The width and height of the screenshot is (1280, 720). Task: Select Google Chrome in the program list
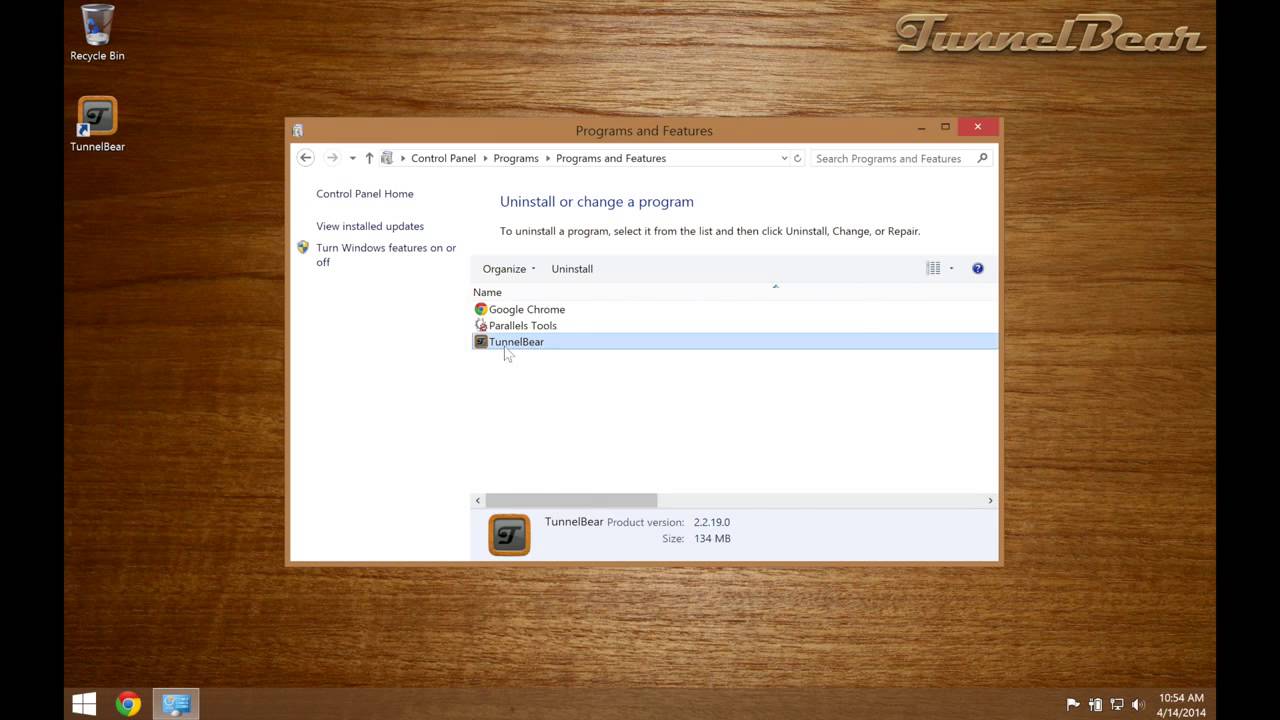(x=527, y=309)
